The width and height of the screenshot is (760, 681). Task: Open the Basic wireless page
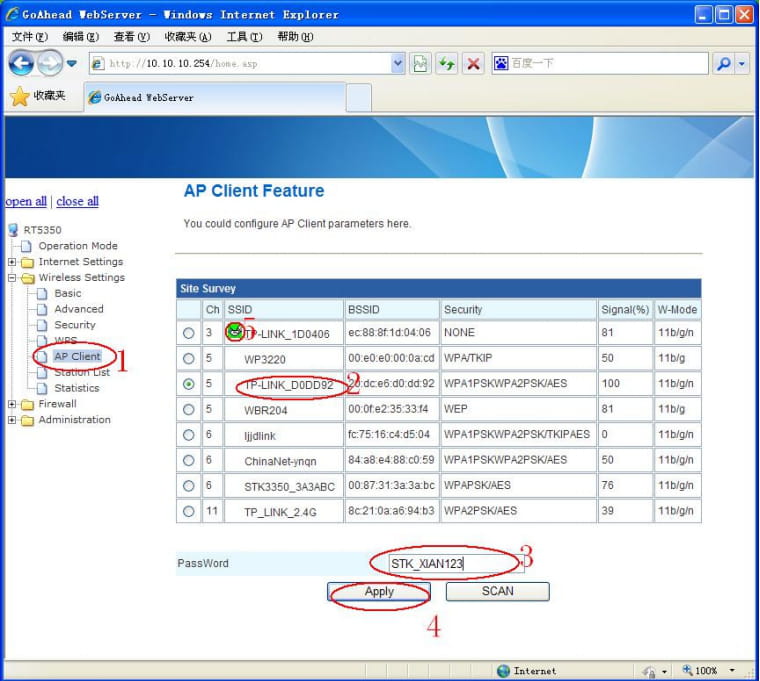point(68,293)
